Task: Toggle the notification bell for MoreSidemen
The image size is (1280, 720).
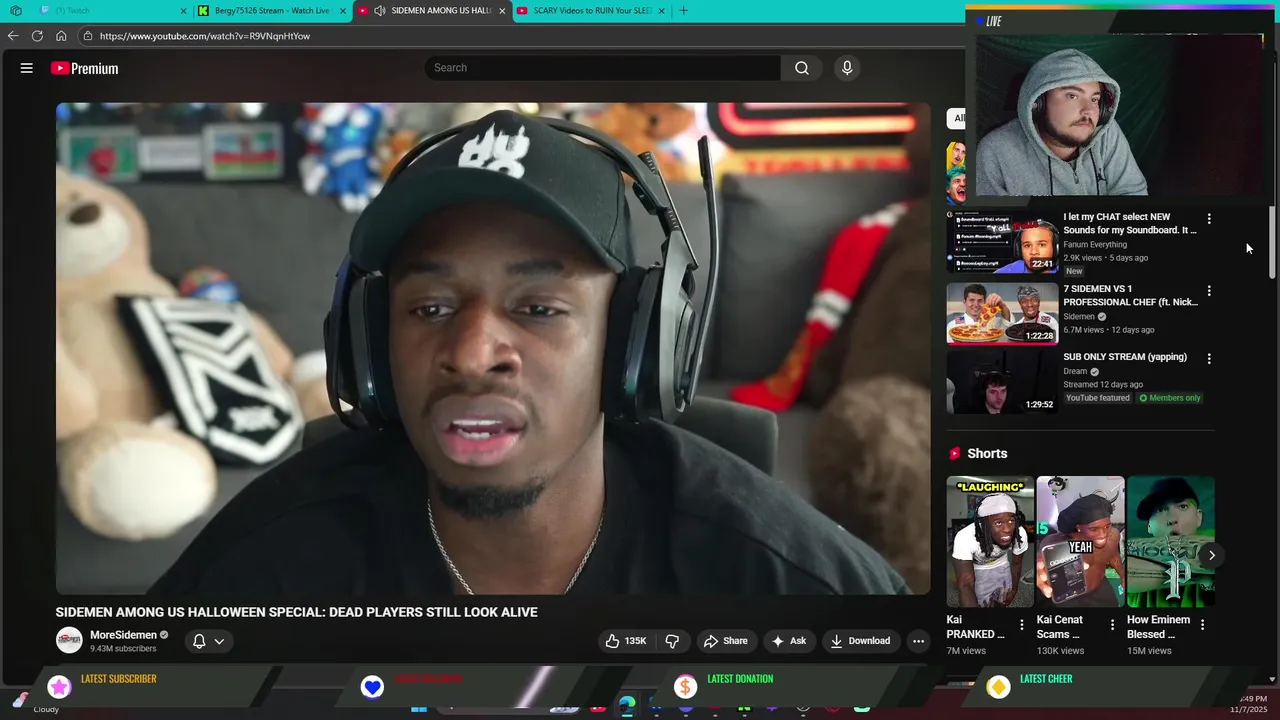Action: click(x=199, y=641)
